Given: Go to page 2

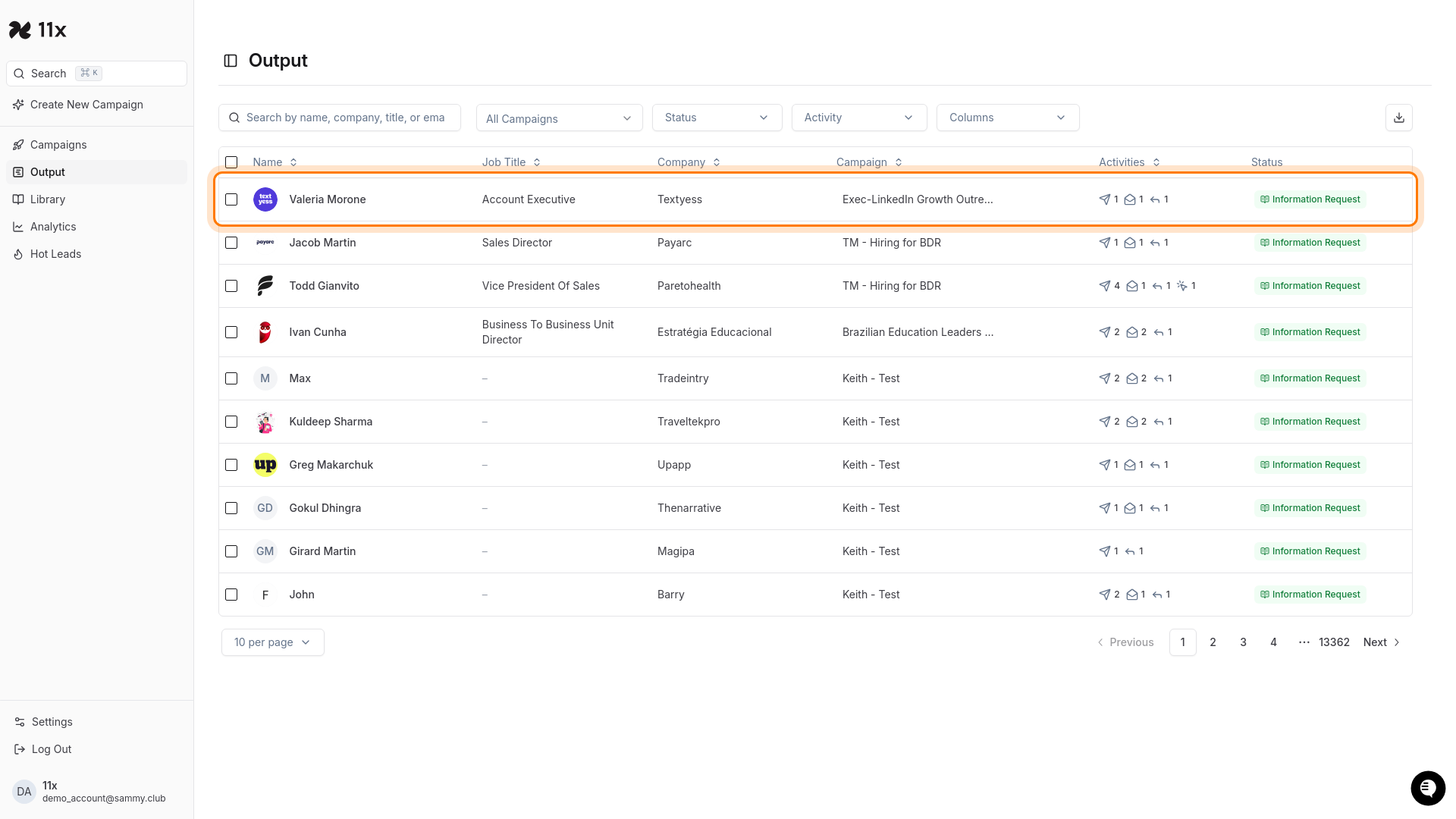Looking at the screenshot, I should click(x=1213, y=642).
